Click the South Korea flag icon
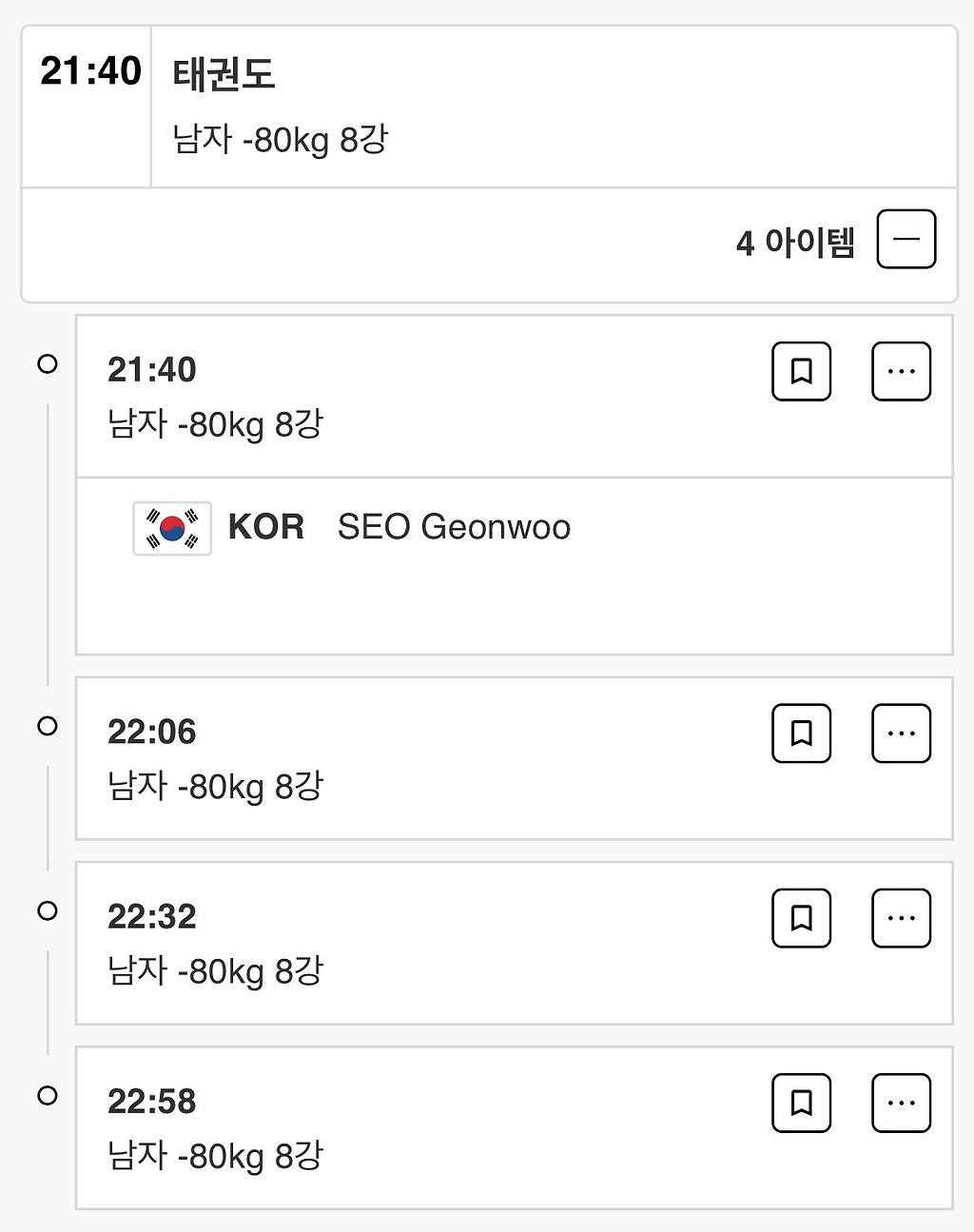Viewport: 974px width, 1232px height. point(172,528)
